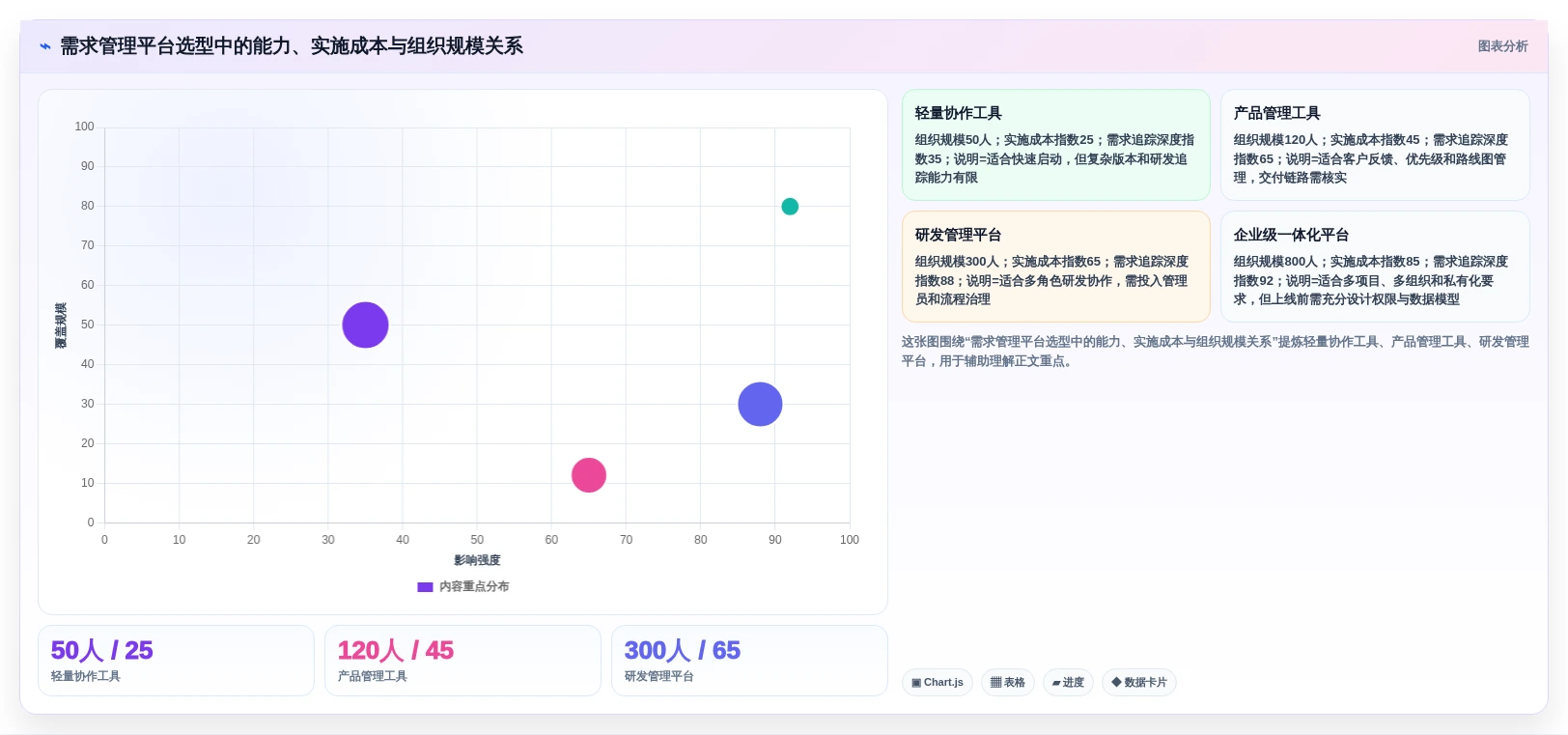Click the 轻量协作工具 caption under 50人 / 25
This screenshot has height=735, width=1568.
coord(86,676)
